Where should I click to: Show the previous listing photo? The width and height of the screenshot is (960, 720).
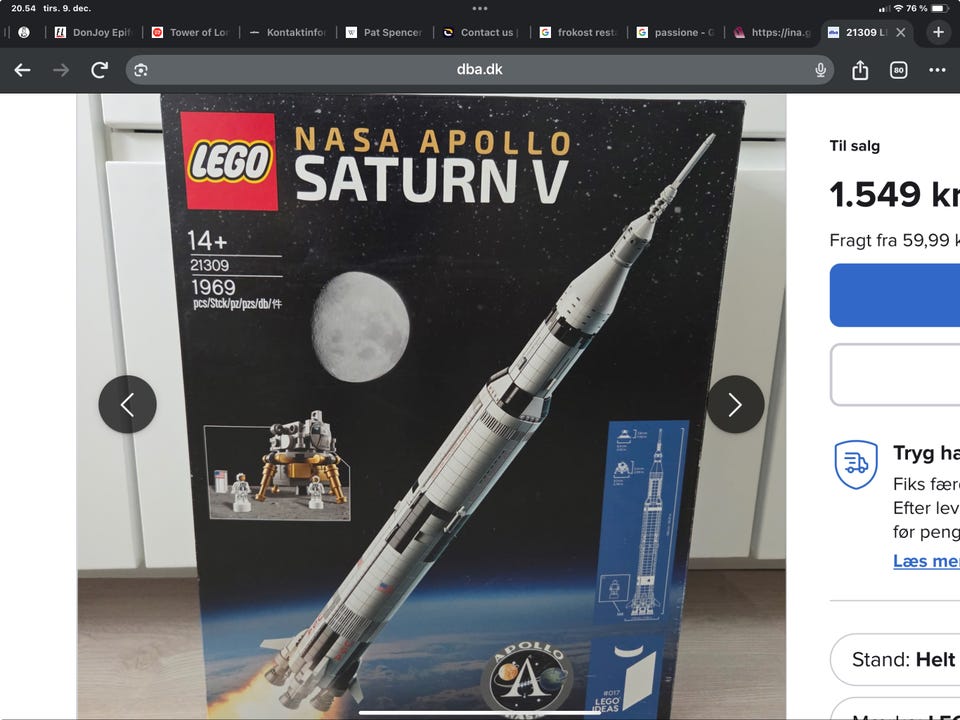tap(127, 404)
